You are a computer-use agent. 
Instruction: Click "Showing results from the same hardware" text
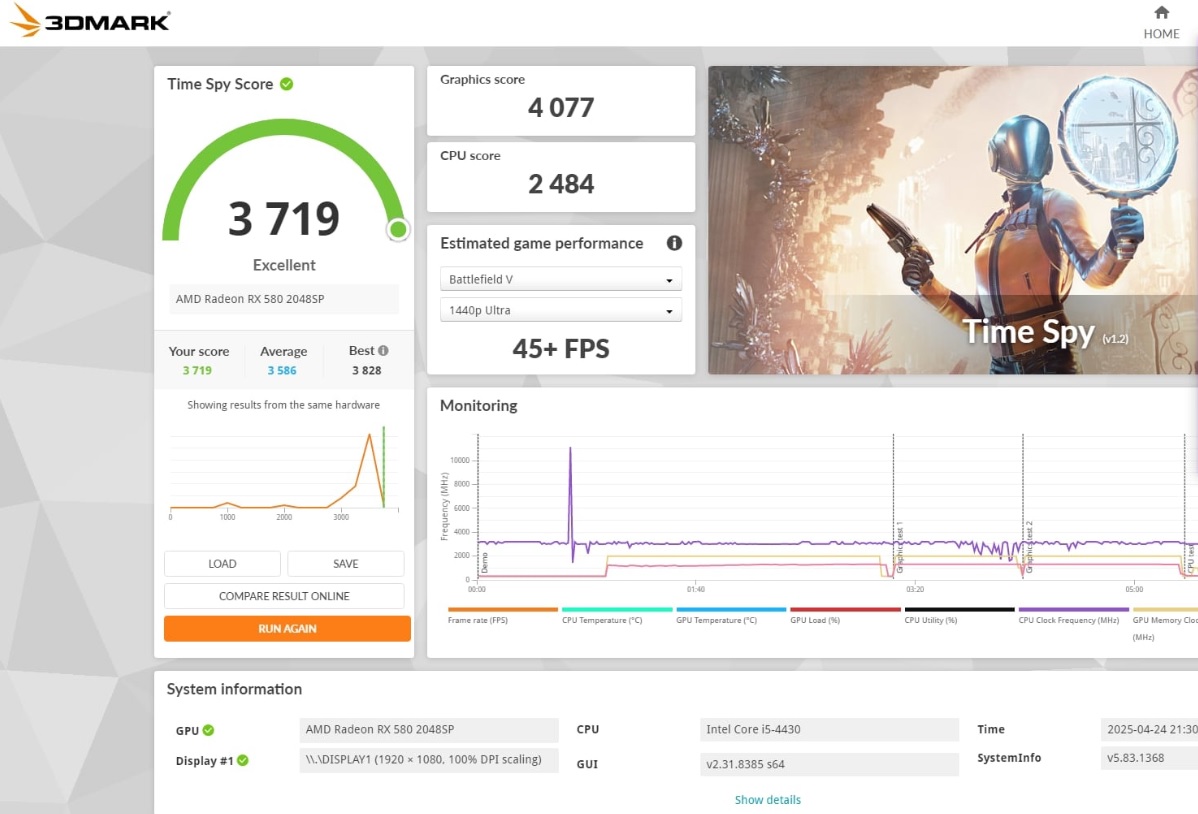click(283, 405)
